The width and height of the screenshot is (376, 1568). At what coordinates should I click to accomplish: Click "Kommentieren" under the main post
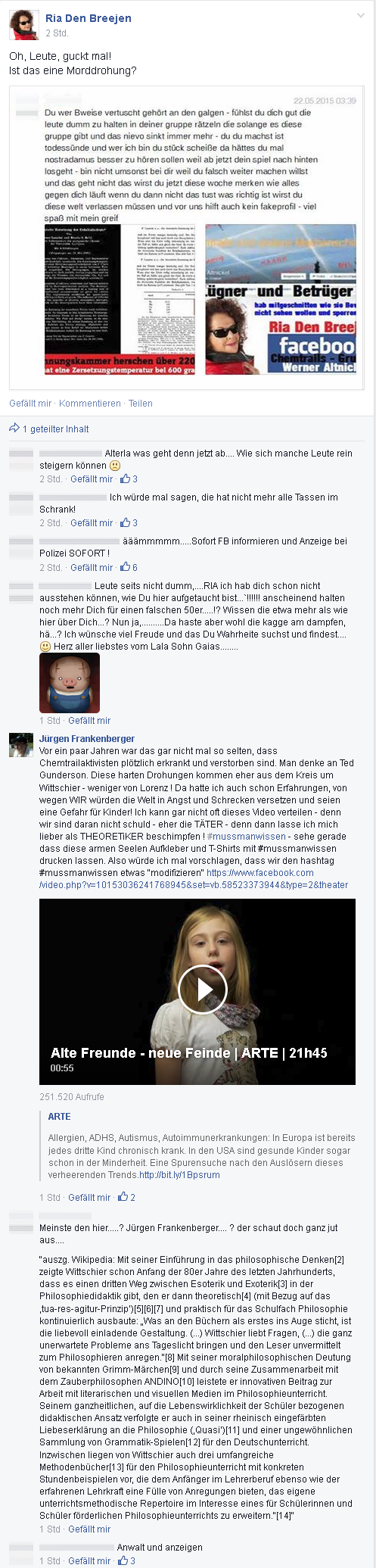pos(90,404)
